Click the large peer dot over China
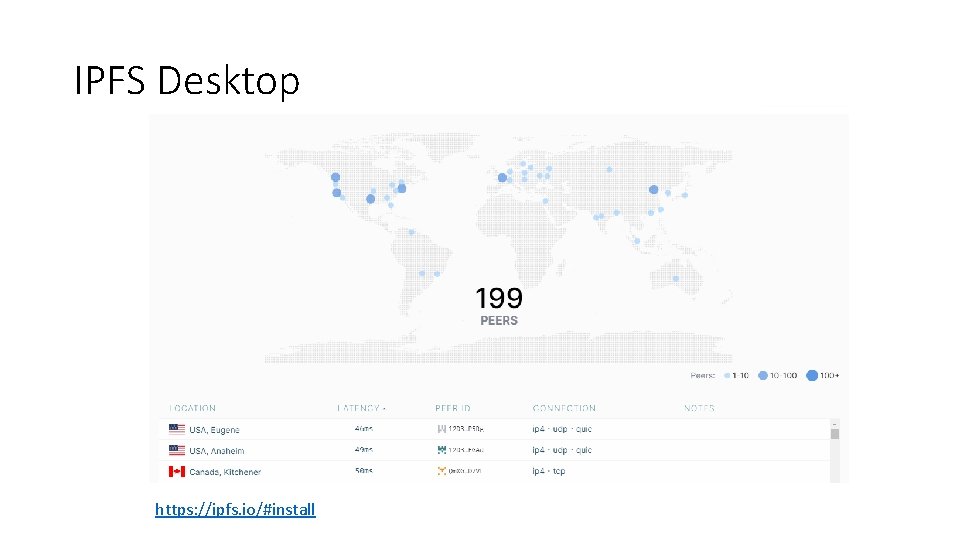960x540 pixels. point(654,190)
